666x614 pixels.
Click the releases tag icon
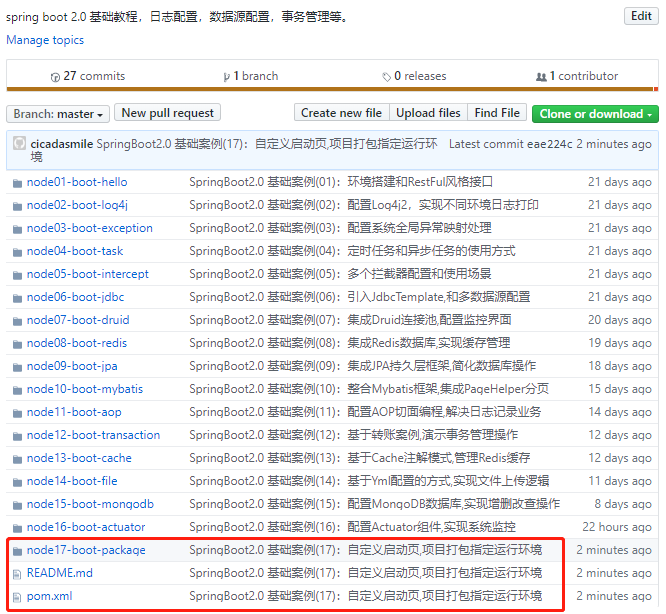386,77
